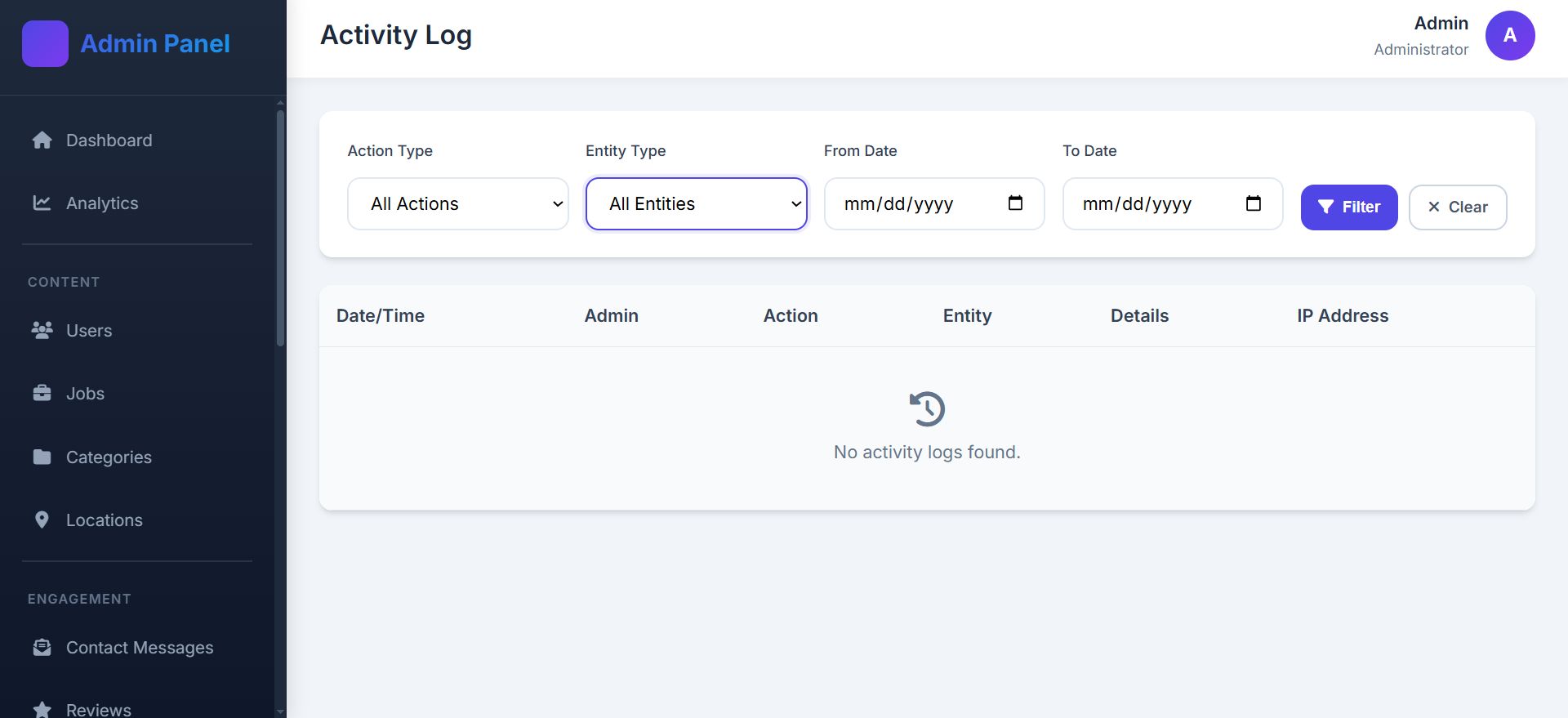
Task: Expand the All Entities dropdown
Action: coord(696,204)
